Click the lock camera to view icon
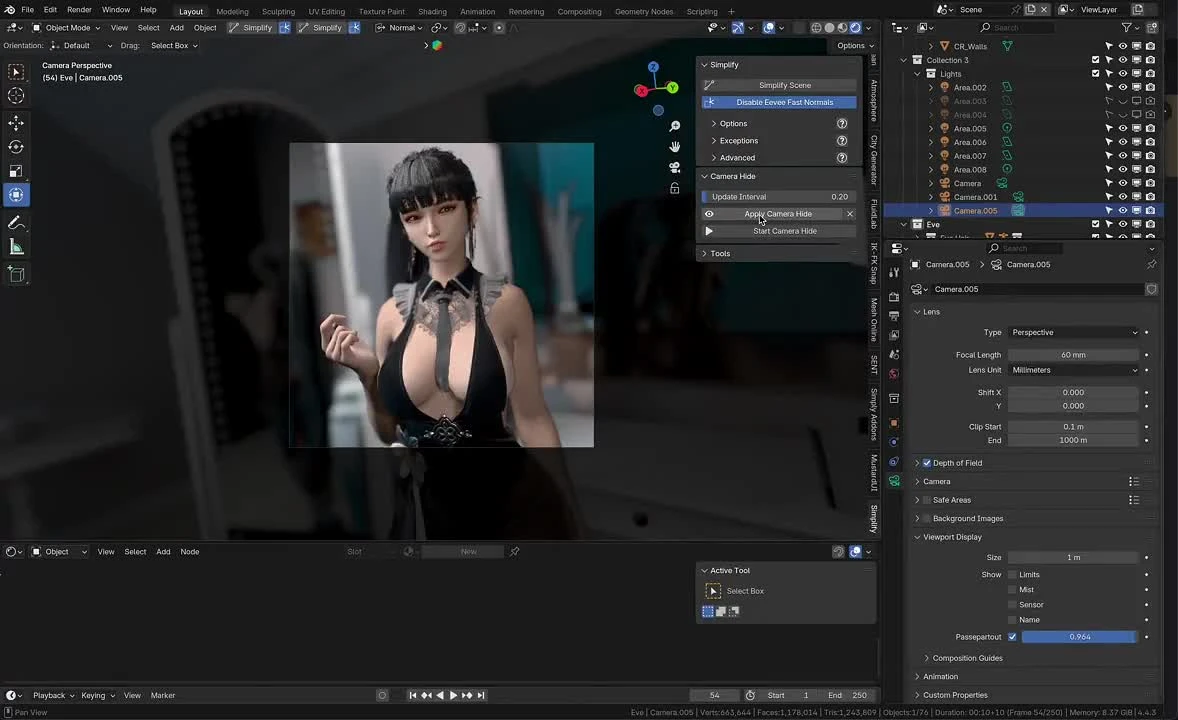Image resolution: width=1178 pixels, height=720 pixels. (675, 188)
